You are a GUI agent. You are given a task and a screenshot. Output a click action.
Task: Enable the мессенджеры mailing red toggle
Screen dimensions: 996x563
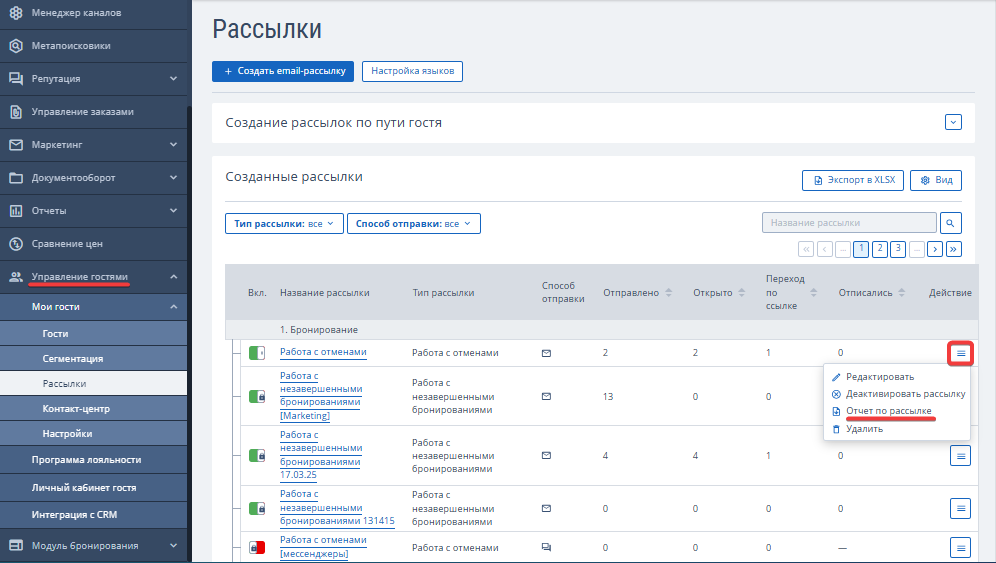point(257,547)
